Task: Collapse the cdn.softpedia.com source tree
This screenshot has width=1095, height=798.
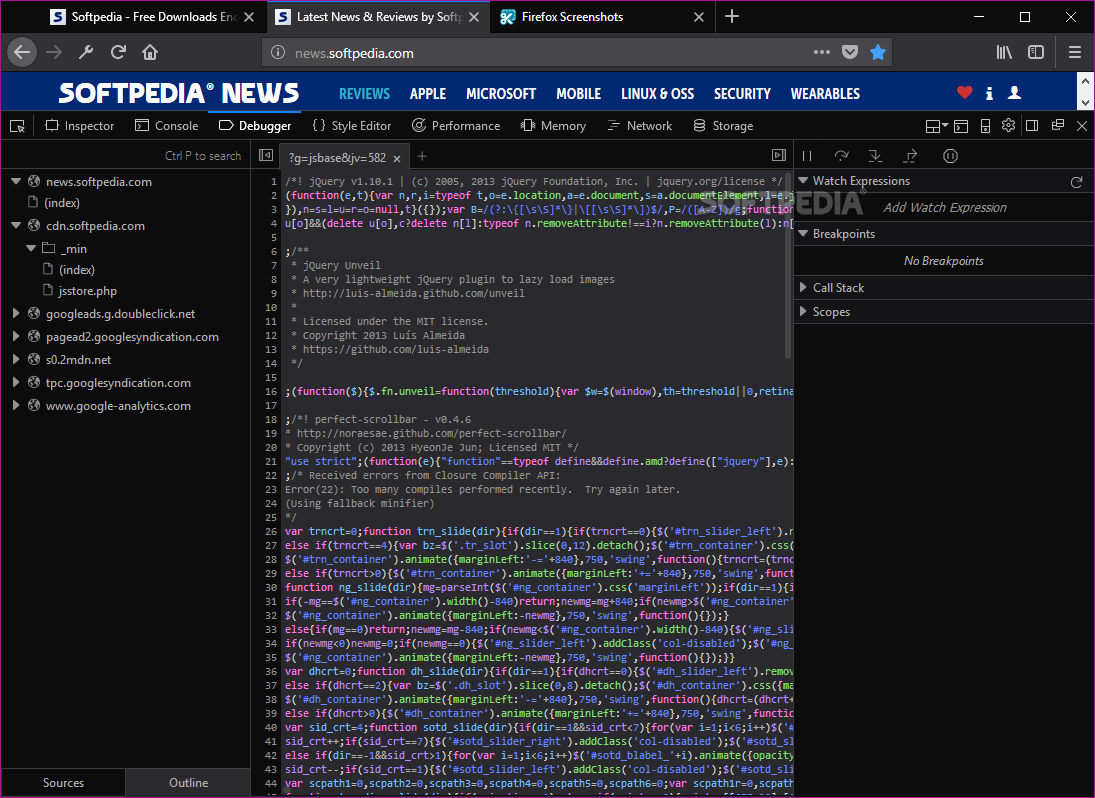Action: [x=16, y=226]
